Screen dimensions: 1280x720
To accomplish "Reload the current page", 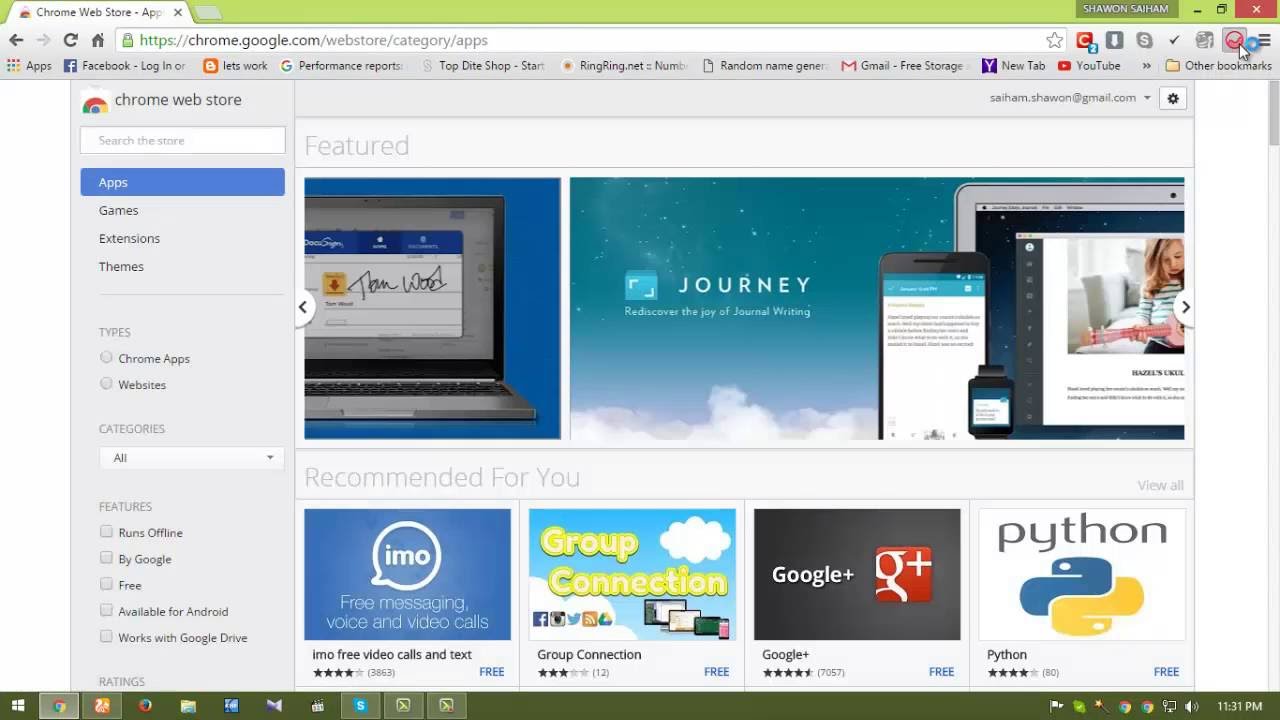I will pyautogui.click(x=70, y=40).
